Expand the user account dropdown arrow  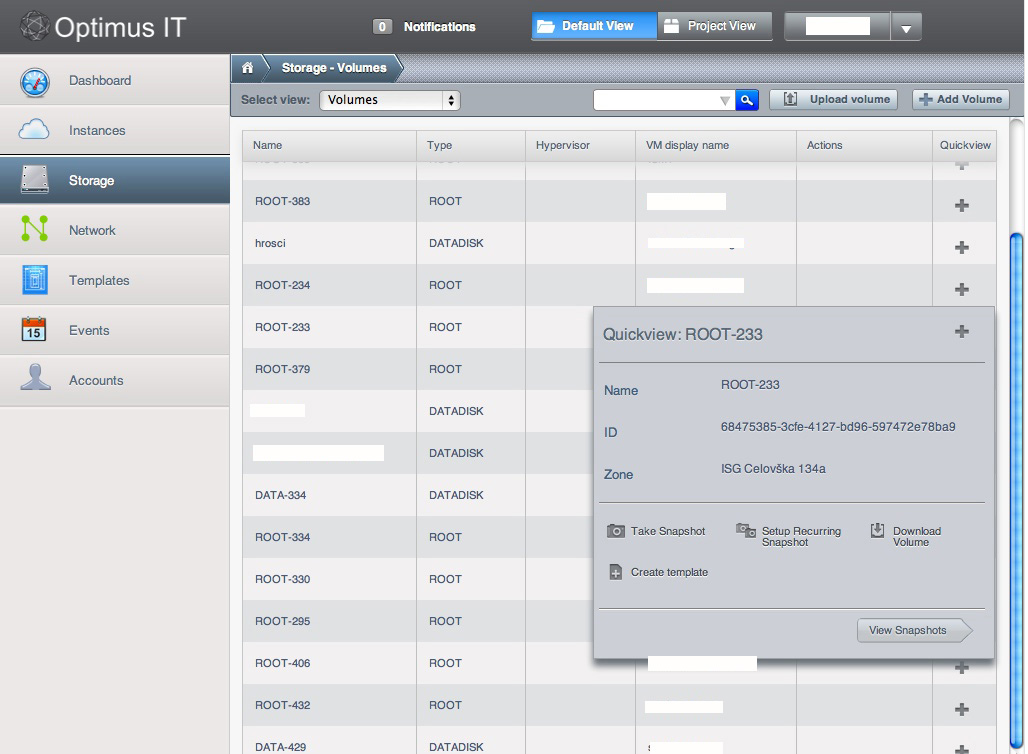click(906, 29)
